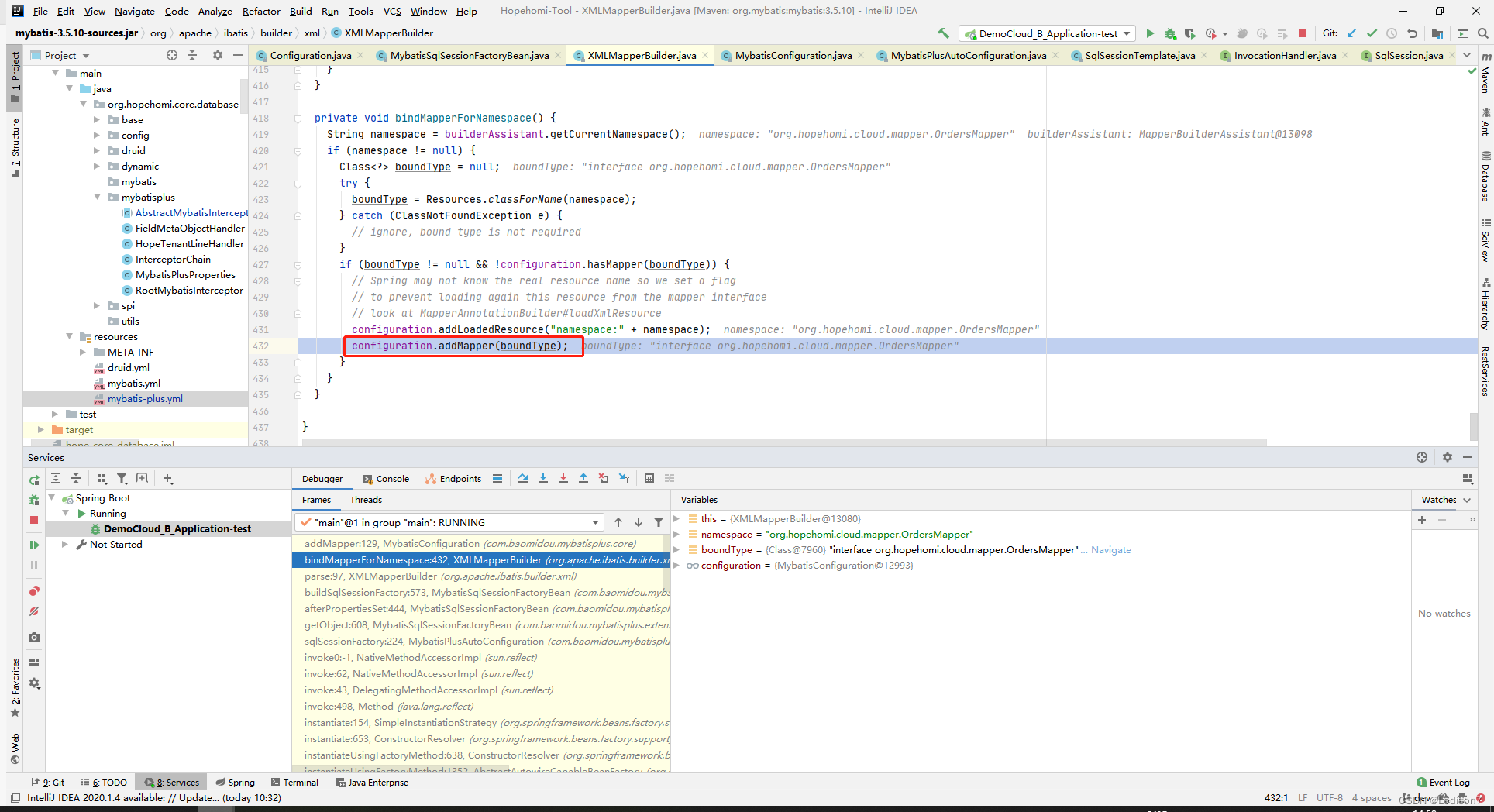Screen dimensions: 1494x812
Task: Click Run to Cursor icon in debugger
Action: 624,478
